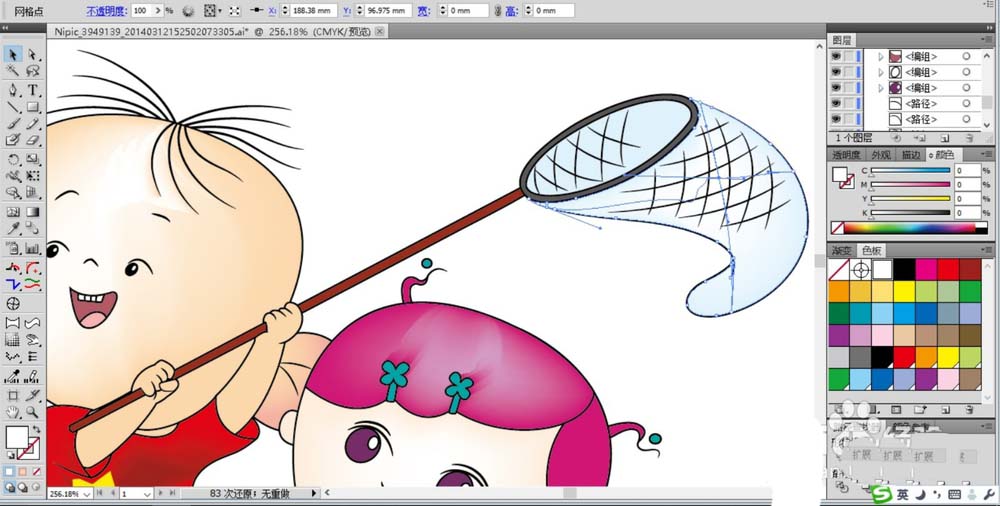Select the Paintbrush tool
1000x506 pixels.
tap(13, 123)
